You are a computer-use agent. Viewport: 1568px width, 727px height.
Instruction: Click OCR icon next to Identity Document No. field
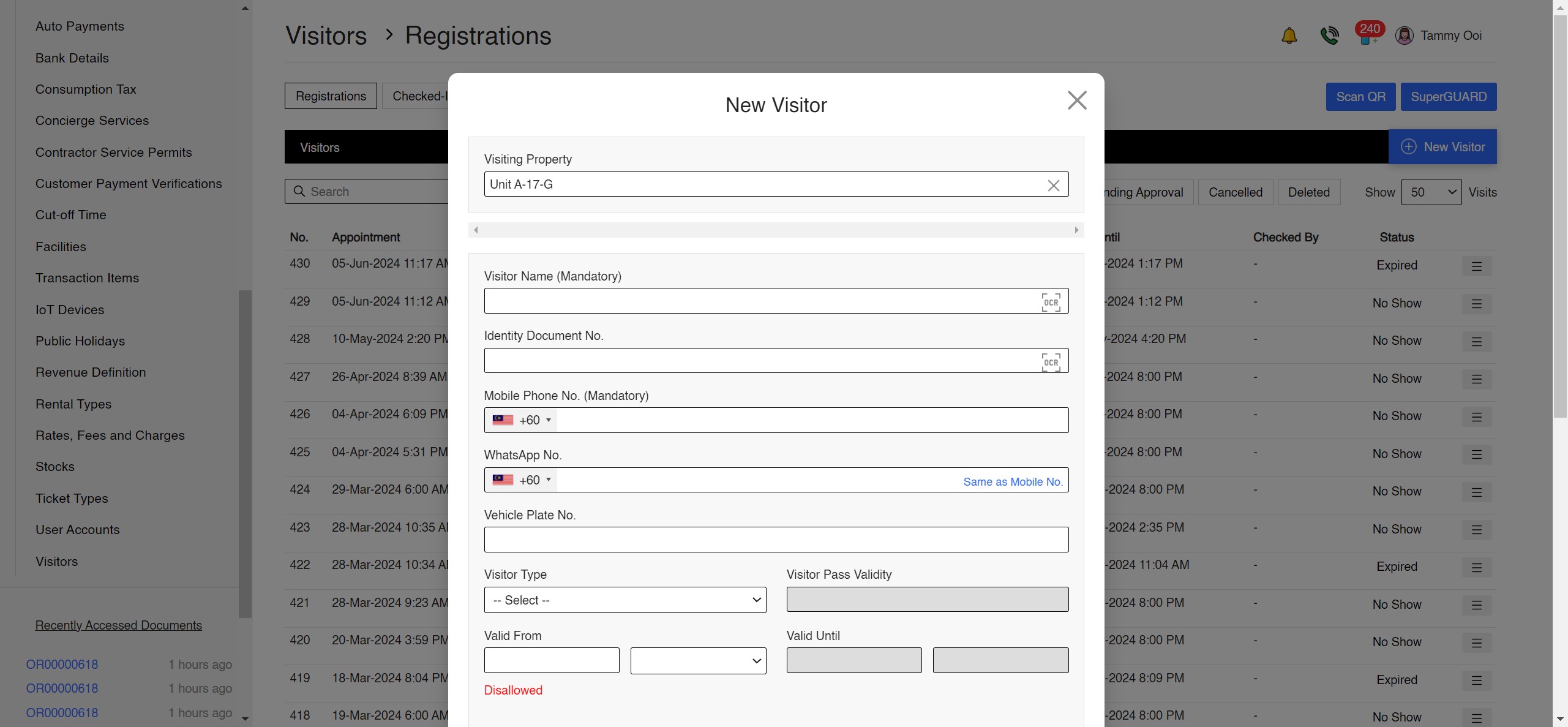click(x=1051, y=361)
